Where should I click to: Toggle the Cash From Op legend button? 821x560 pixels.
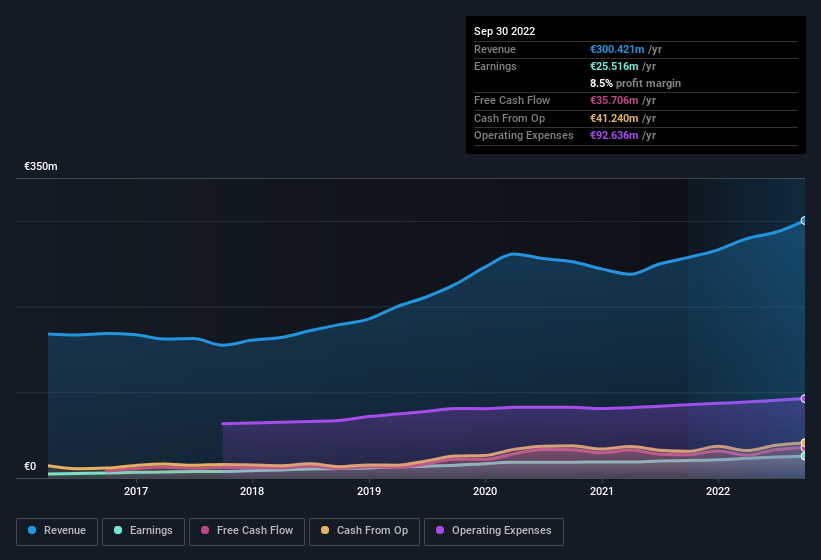364,531
